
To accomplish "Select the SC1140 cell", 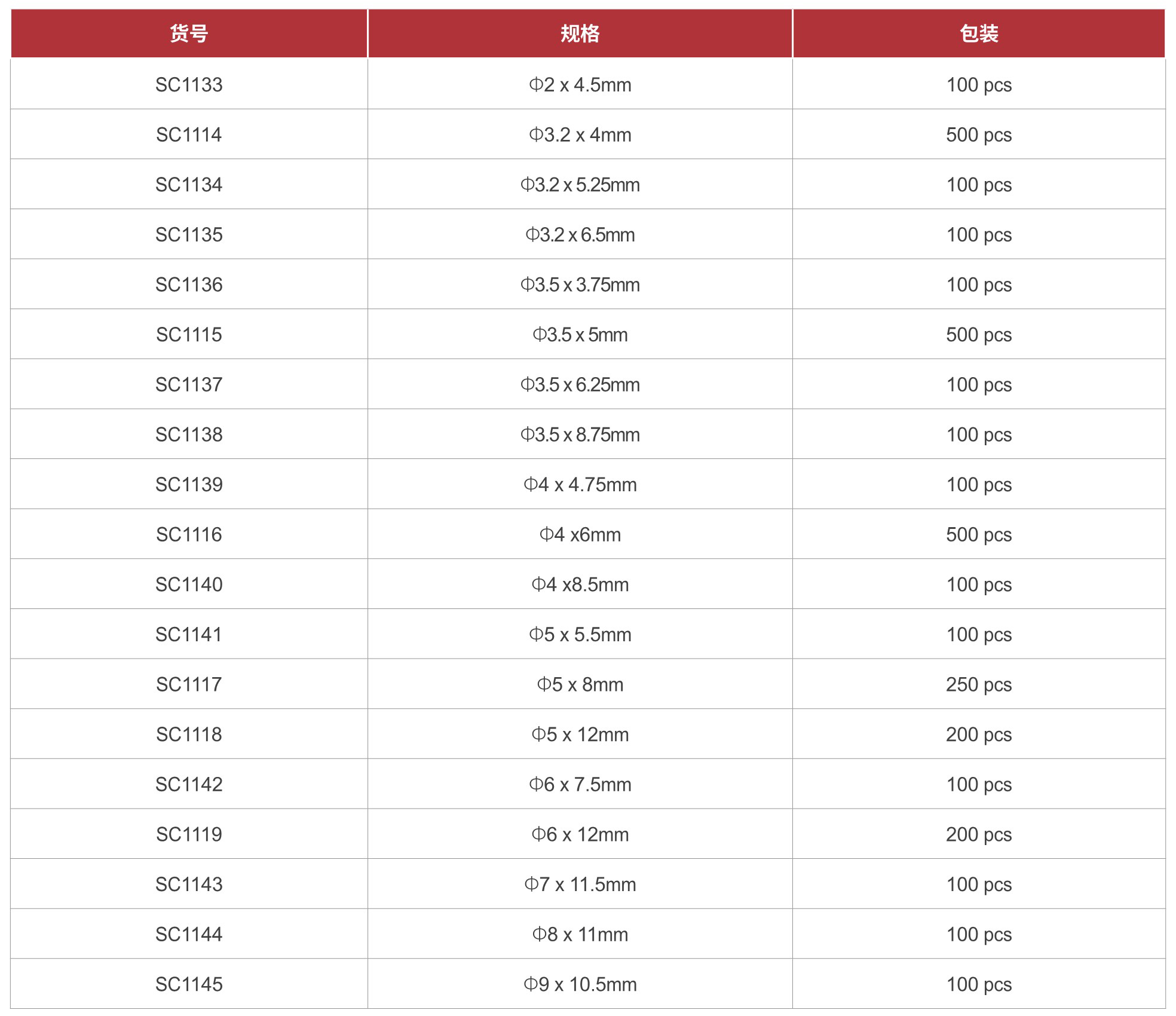I will [x=189, y=584].
